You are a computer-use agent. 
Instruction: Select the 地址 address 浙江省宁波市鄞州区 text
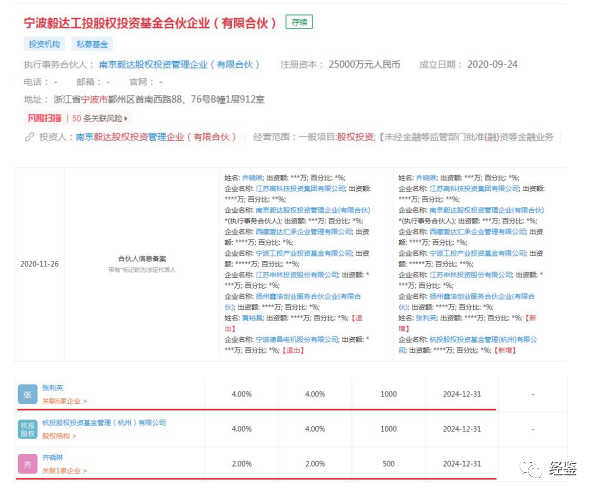click(159, 99)
